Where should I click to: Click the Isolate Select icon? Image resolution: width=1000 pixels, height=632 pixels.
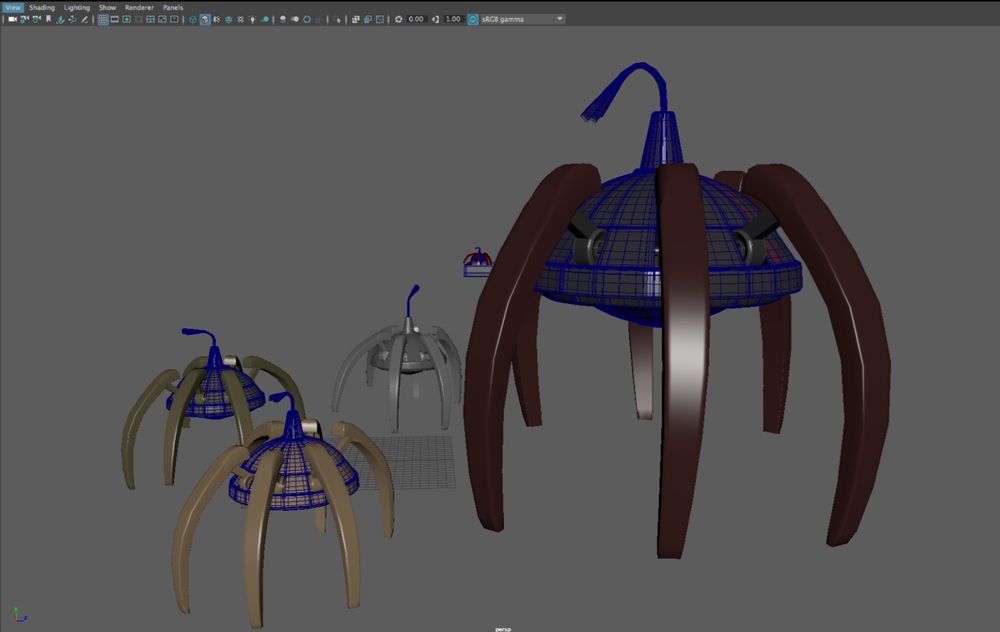coord(339,19)
